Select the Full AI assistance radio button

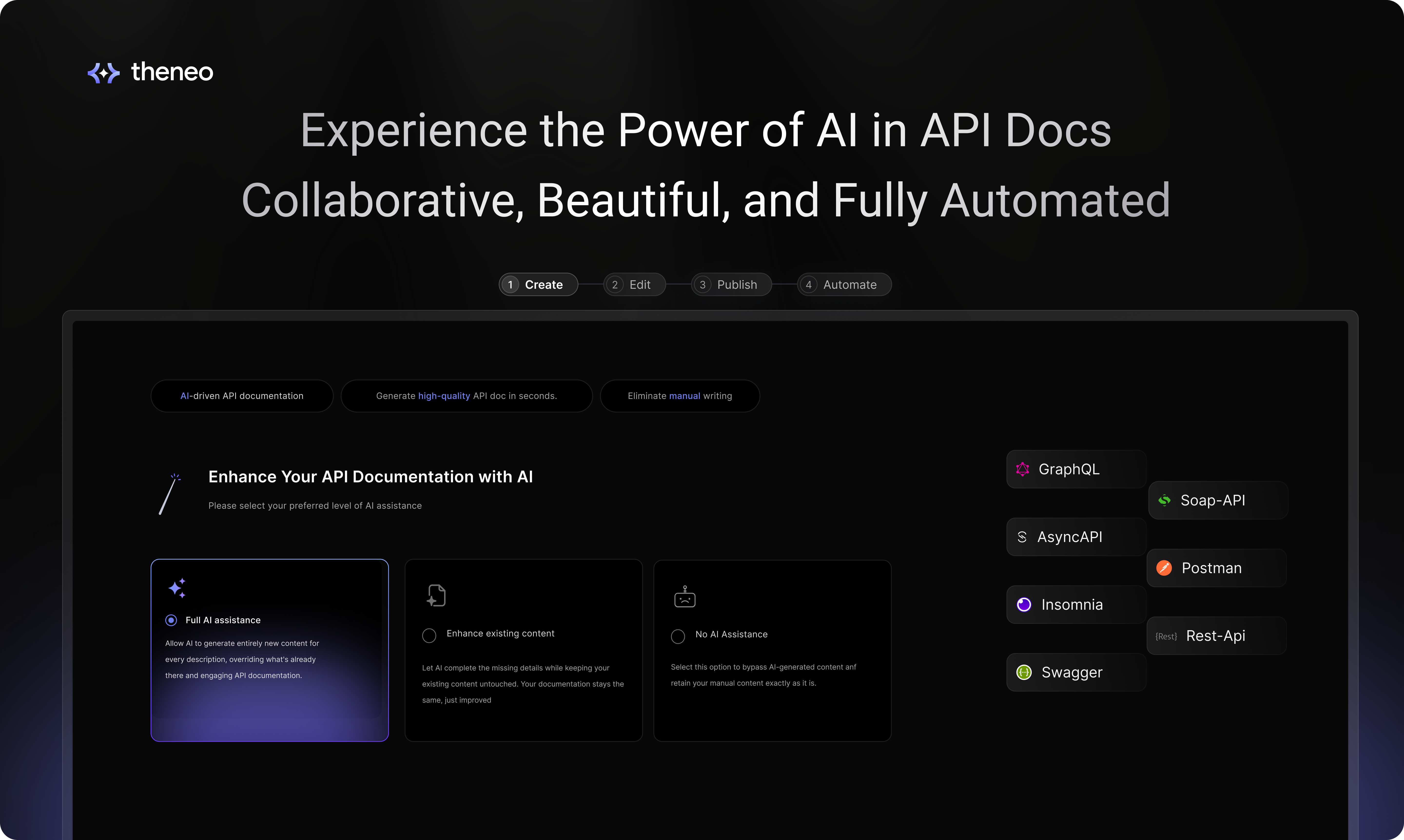click(x=171, y=620)
